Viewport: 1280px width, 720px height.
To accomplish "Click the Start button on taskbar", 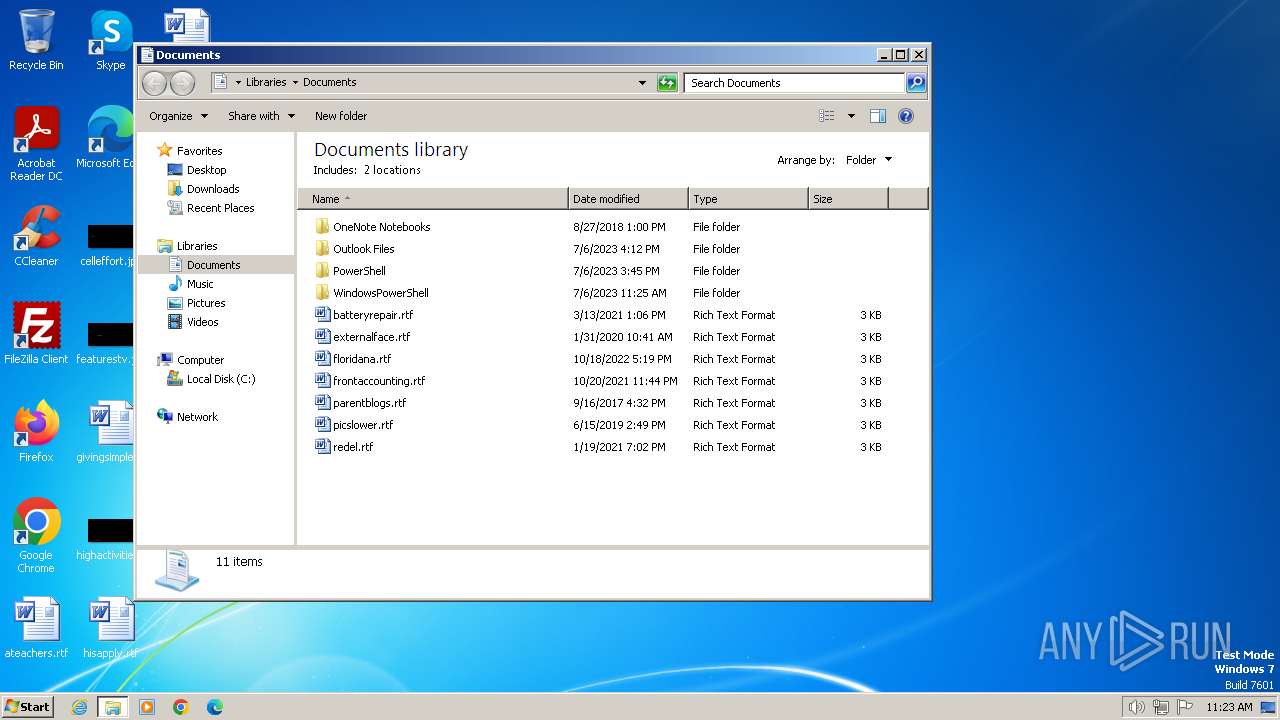I will (x=27, y=706).
